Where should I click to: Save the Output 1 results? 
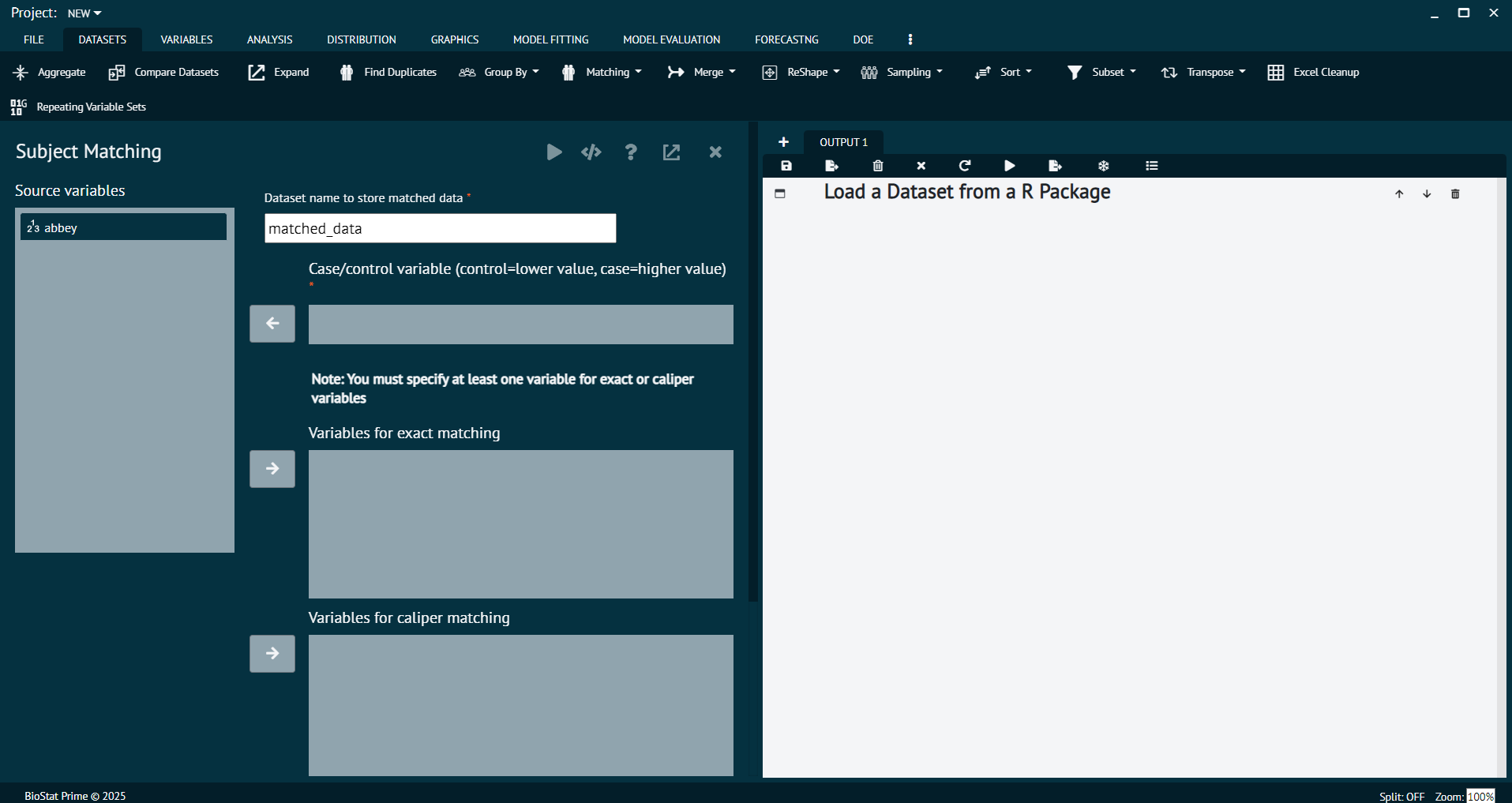(786, 166)
